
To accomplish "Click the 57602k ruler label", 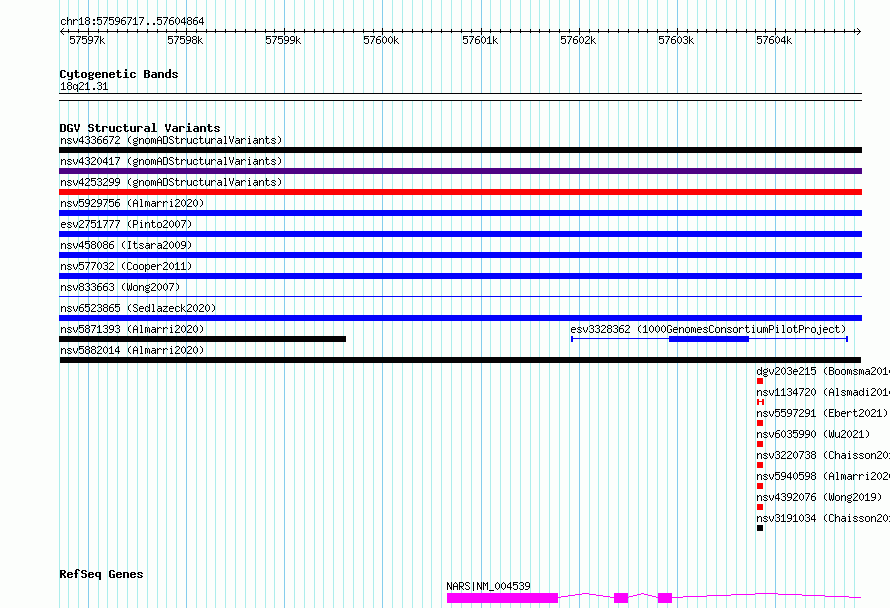I will coord(578,40).
